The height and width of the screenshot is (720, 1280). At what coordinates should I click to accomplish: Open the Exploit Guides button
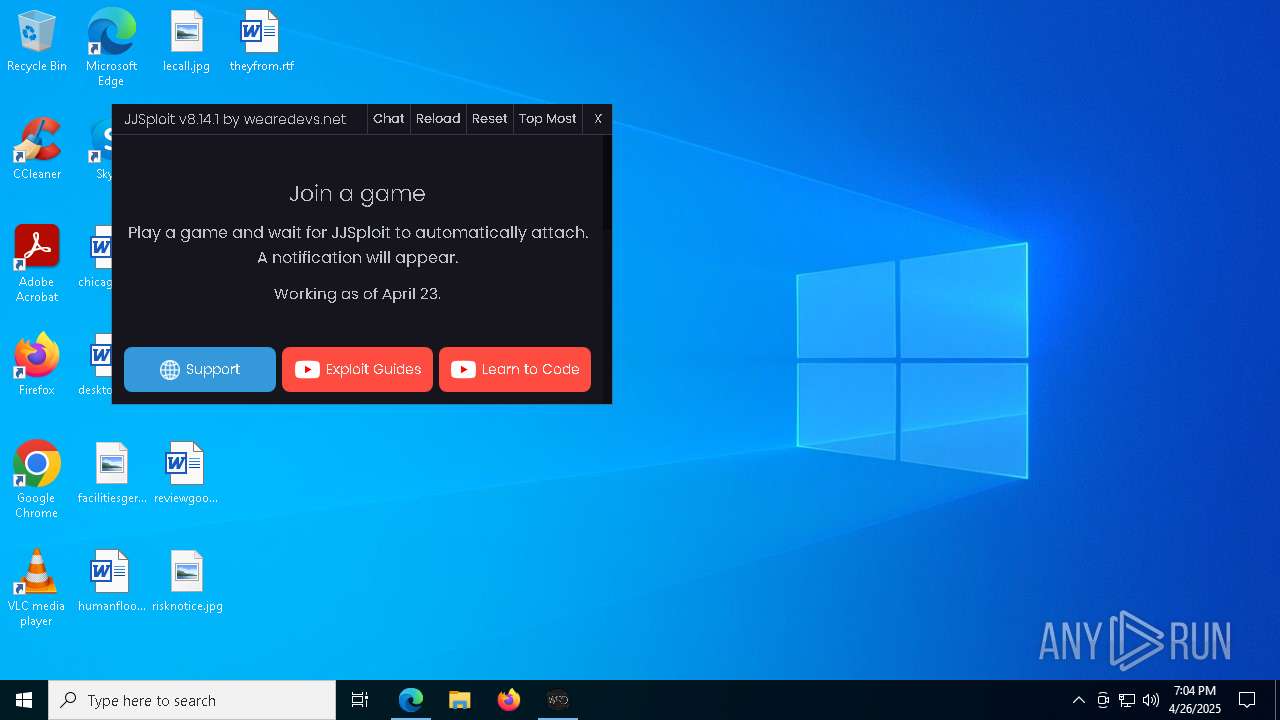coord(357,369)
